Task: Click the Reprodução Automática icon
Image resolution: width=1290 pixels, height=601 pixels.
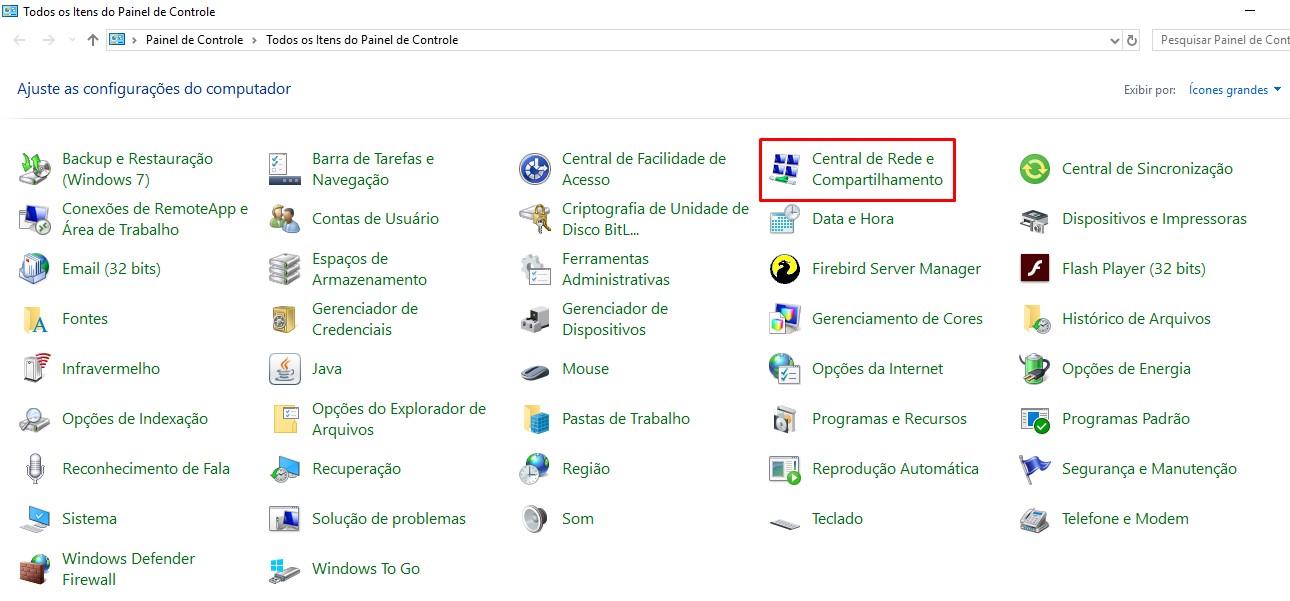Action: 785,469
